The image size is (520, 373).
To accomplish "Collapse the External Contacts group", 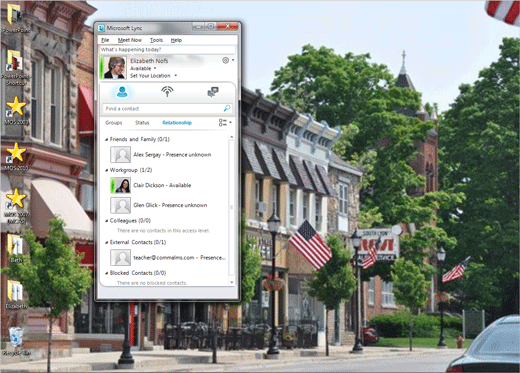I will tap(107, 242).
